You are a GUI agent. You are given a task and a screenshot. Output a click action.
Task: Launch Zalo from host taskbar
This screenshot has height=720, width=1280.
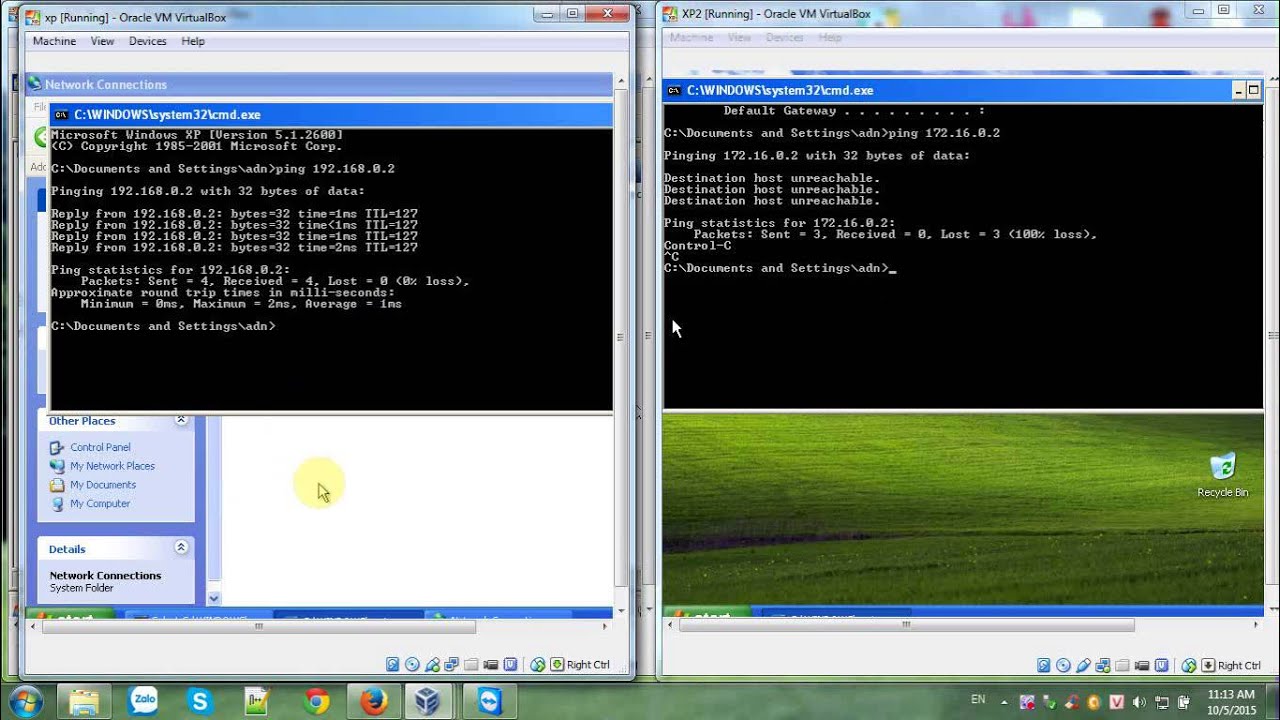143,702
